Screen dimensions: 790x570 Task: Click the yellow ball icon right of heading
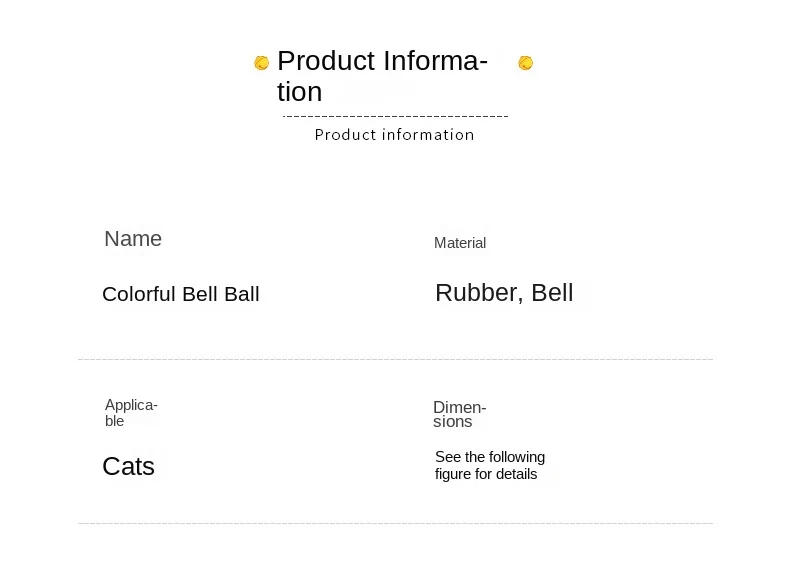525,63
